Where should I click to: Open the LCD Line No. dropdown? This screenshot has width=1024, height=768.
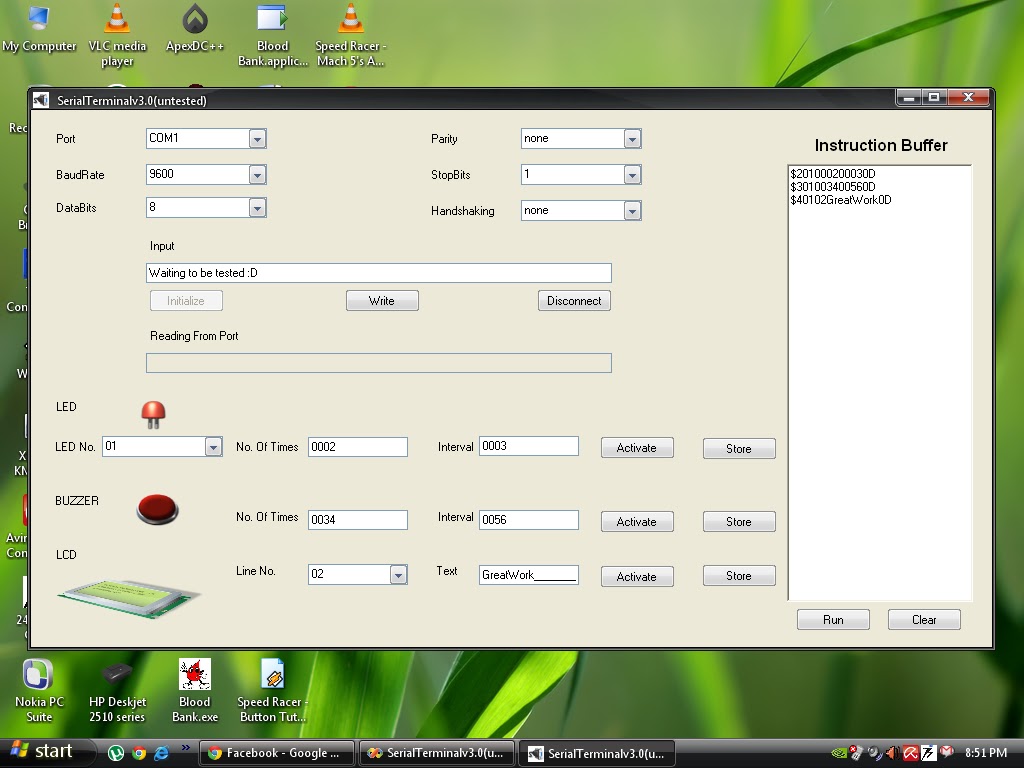396,574
